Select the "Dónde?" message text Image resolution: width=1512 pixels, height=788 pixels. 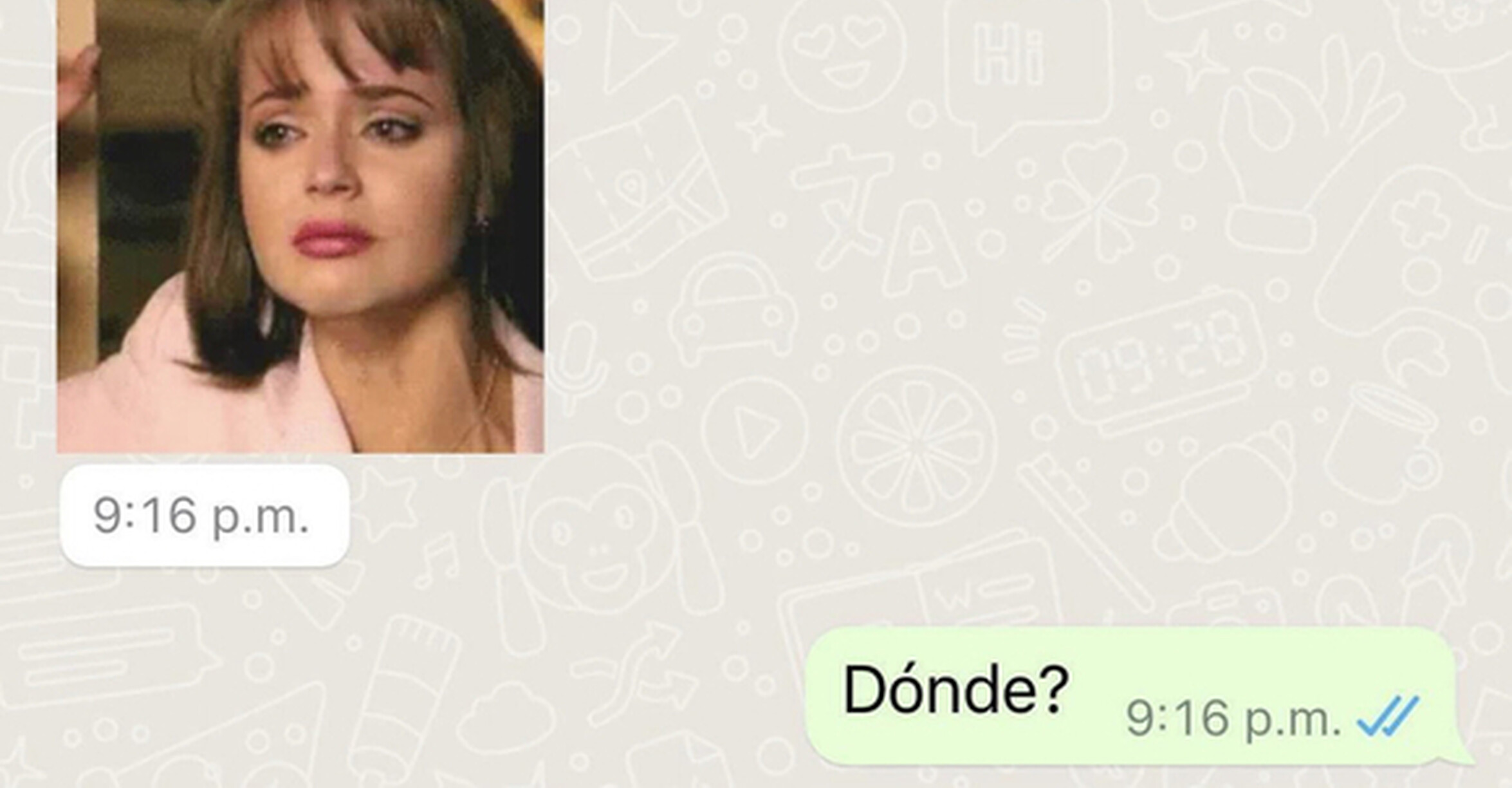[955, 690]
